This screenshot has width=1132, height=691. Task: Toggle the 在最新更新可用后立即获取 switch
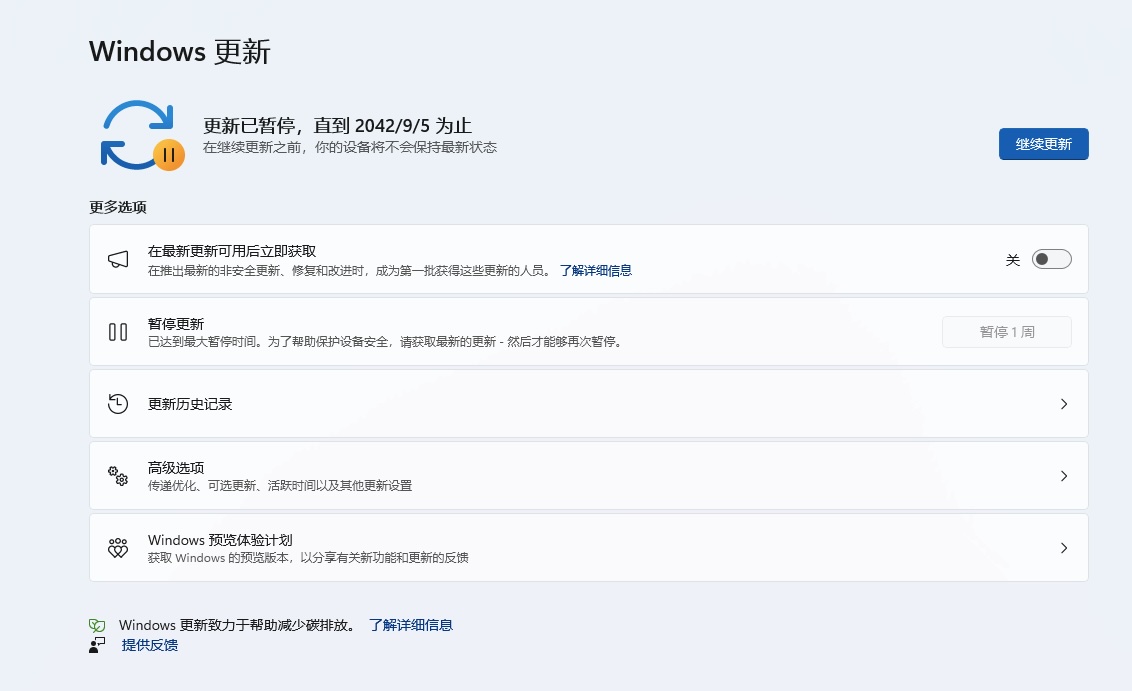point(1051,259)
